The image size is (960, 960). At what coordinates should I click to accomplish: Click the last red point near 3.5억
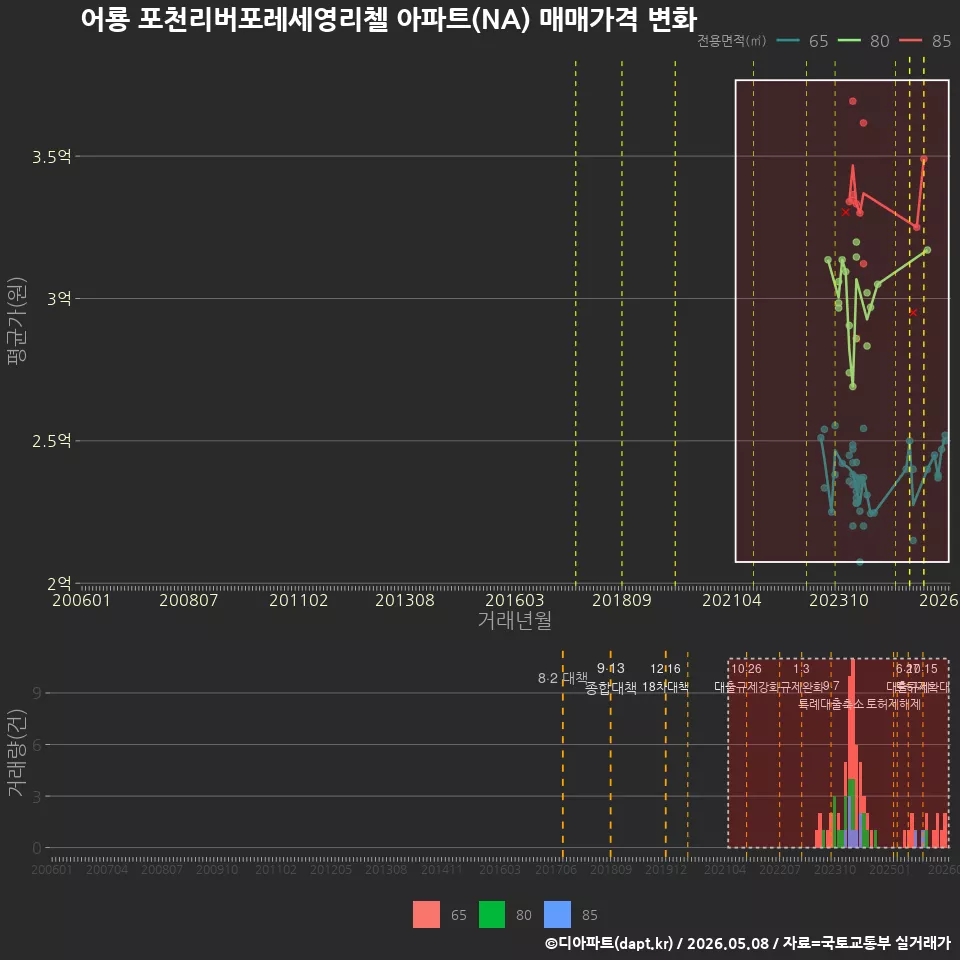pyautogui.click(x=924, y=159)
